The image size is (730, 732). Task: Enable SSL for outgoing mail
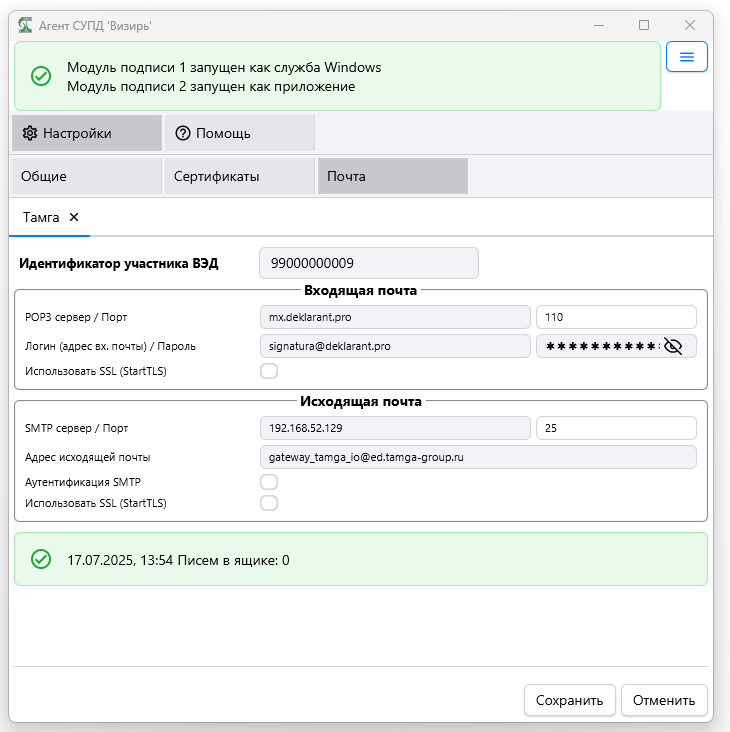coord(269,503)
